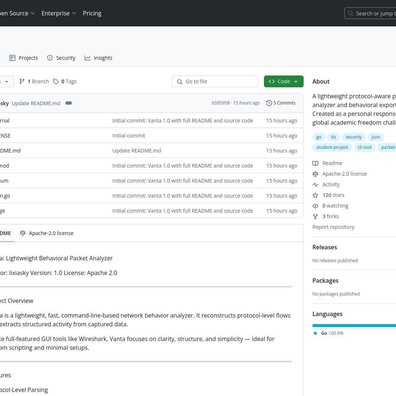Open the LICENSE file's Initial commit message
396x396 pixels.
128,136
